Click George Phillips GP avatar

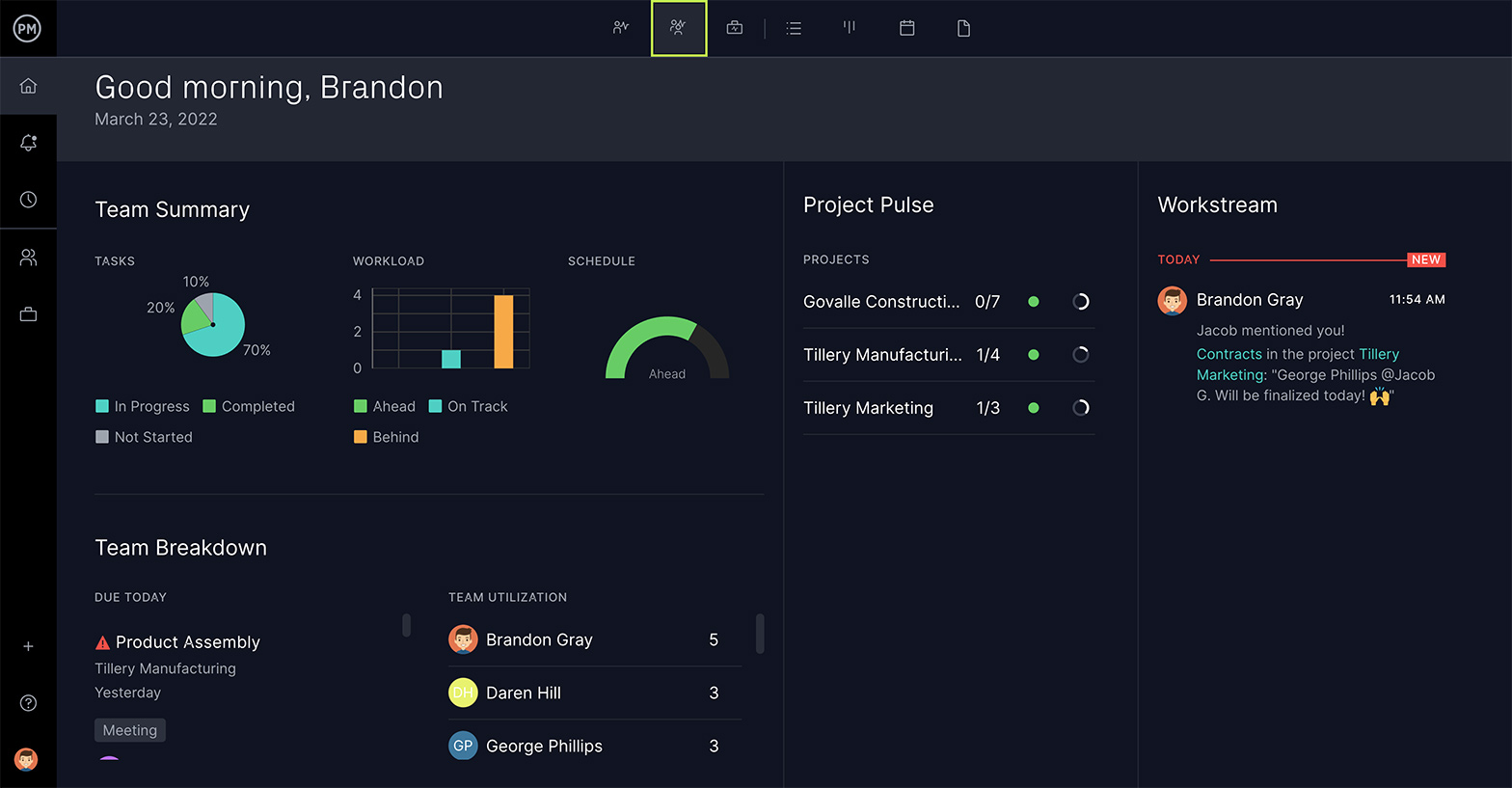pos(464,746)
